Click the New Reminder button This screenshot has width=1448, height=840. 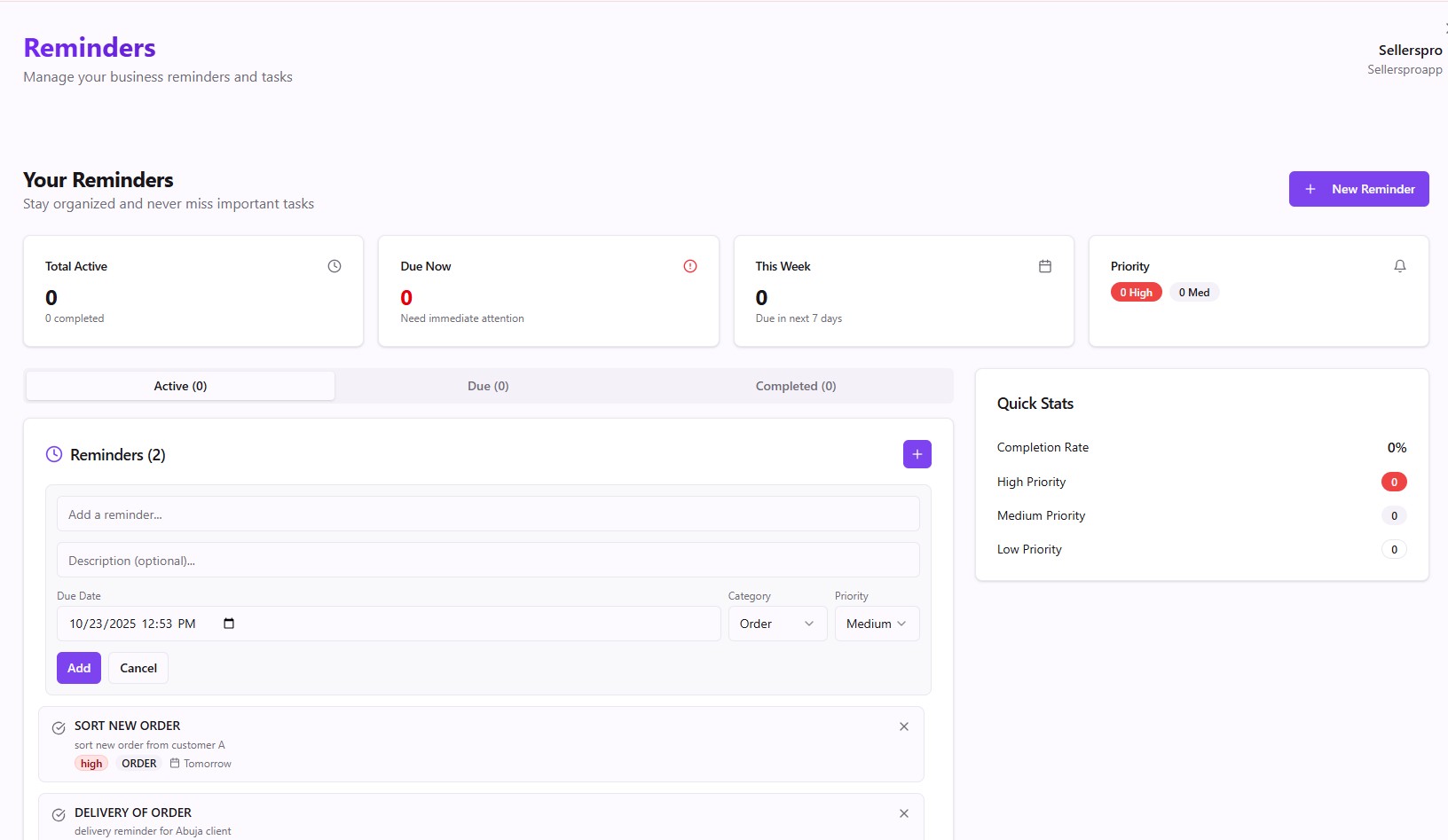coord(1358,189)
